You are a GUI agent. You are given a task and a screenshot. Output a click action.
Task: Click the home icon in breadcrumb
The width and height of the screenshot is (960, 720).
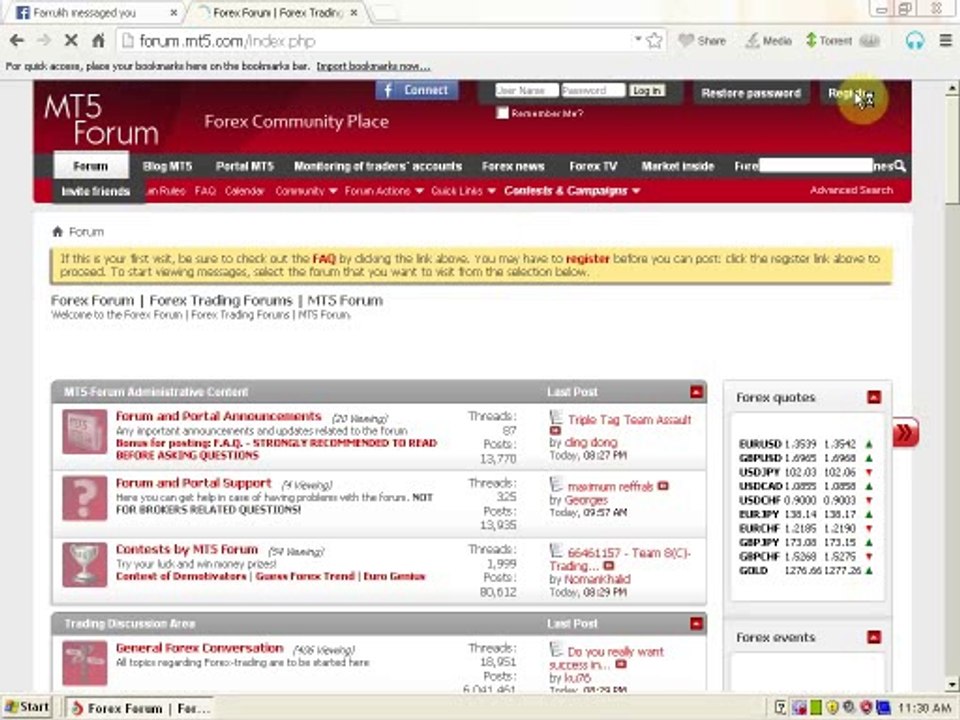(58, 231)
